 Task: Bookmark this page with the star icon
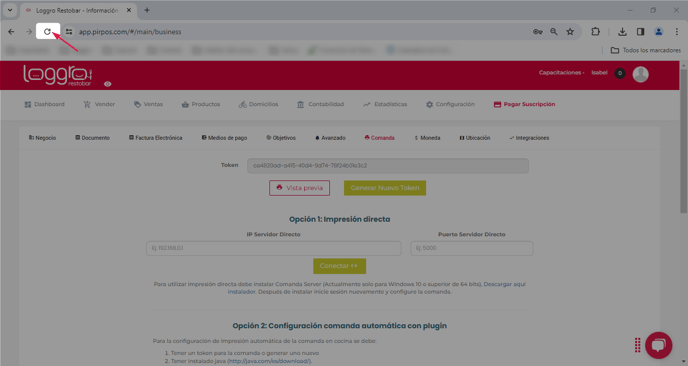[570, 32]
